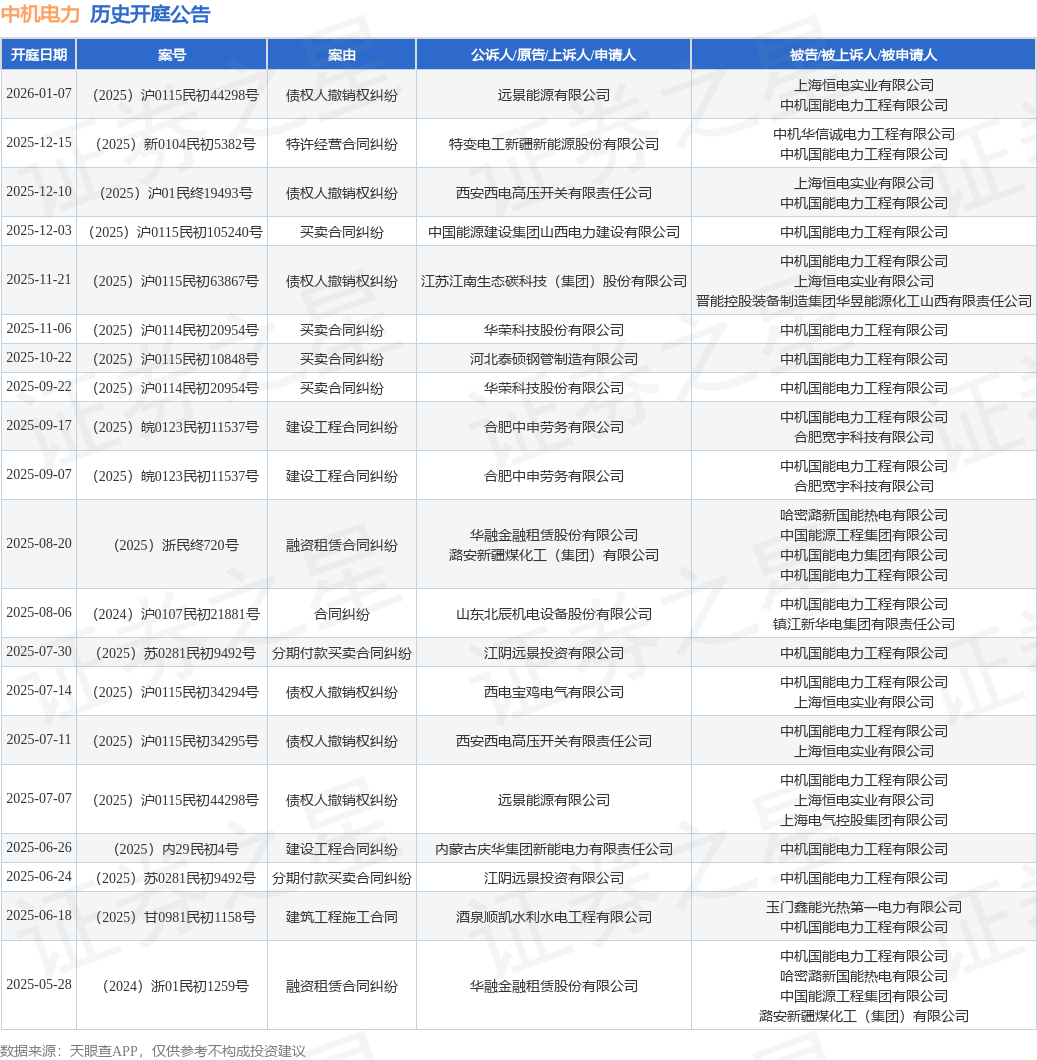This screenshot has width=1037, height=1060.
Task: Click the data source note 天眼查APP
Action: click(103, 1051)
